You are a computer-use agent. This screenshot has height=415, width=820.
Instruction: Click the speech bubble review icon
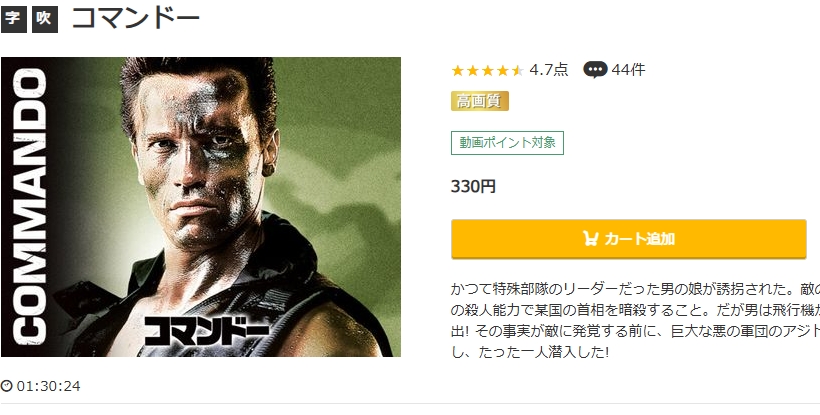(x=595, y=70)
